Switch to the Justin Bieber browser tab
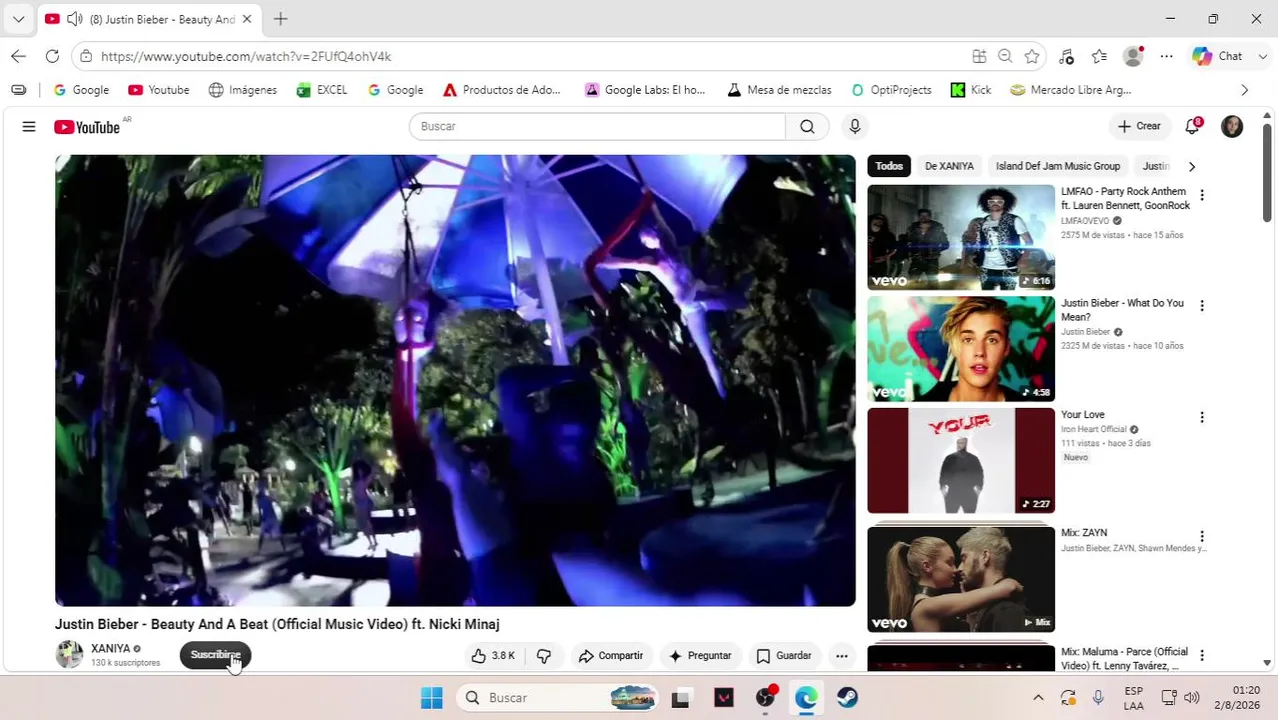This screenshot has height=720, width=1278. [150, 19]
